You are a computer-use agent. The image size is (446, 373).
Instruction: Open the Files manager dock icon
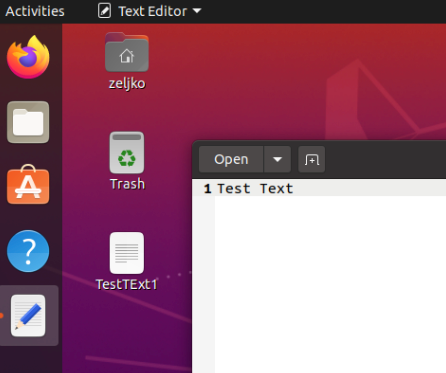(28, 122)
